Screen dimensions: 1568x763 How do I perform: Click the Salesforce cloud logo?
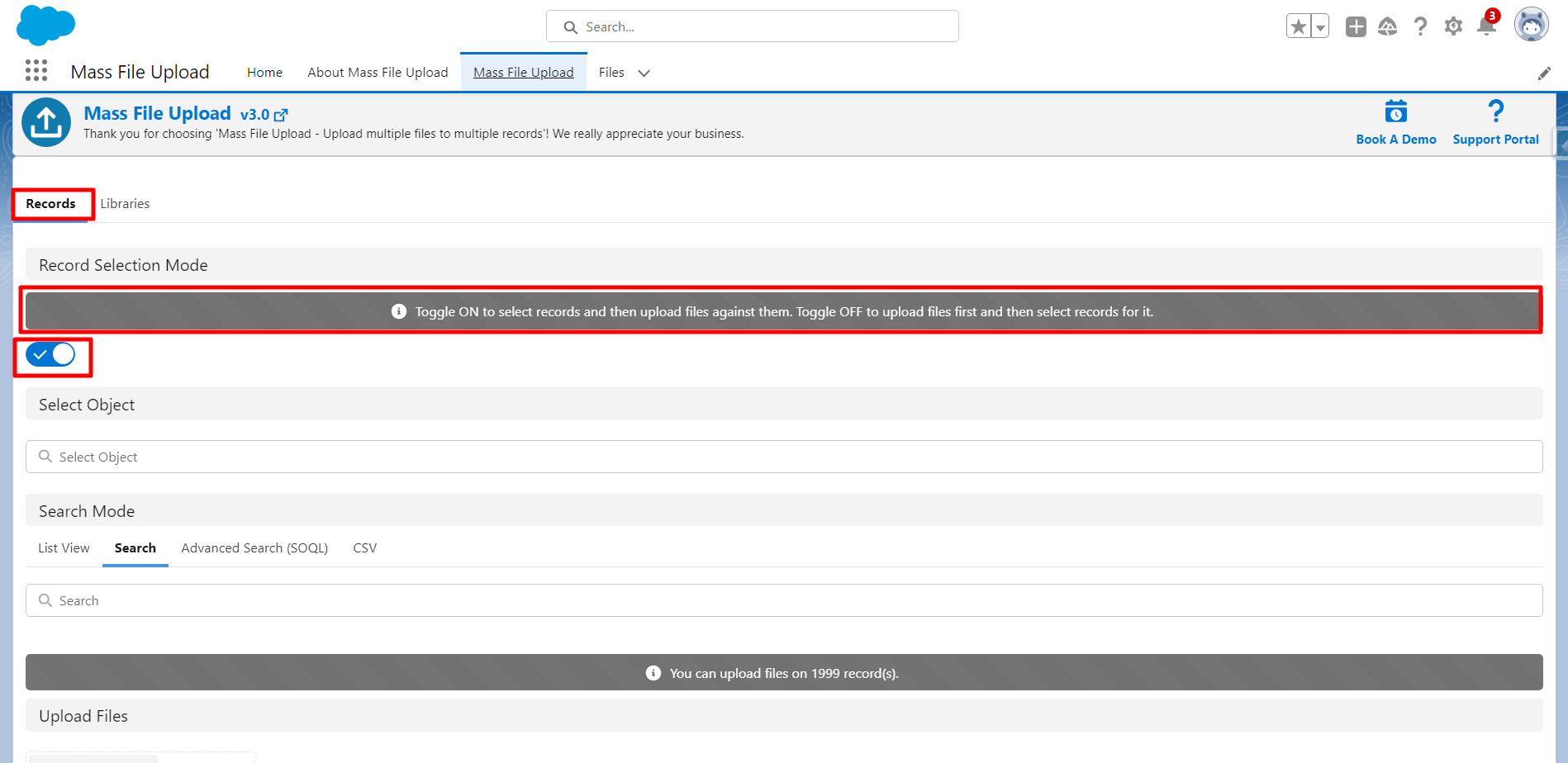pyautogui.click(x=45, y=25)
